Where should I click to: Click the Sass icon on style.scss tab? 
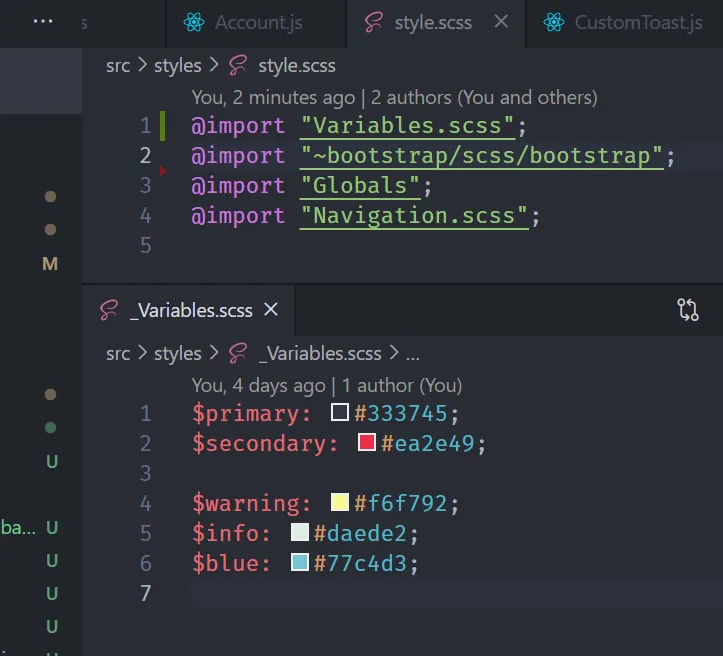373,22
